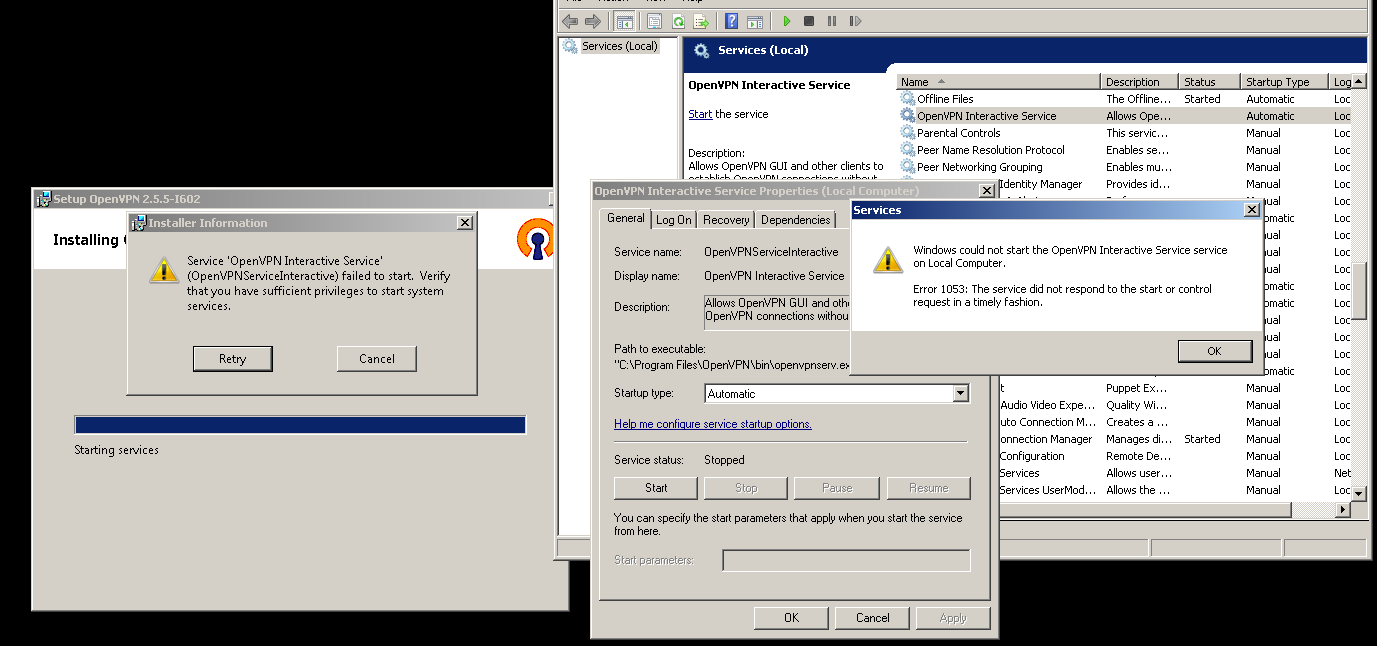Image resolution: width=1377 pixels, height=646 pixels.
Task: Click the Stop Service square toolbar icon
Action: (x=809, y=21)
